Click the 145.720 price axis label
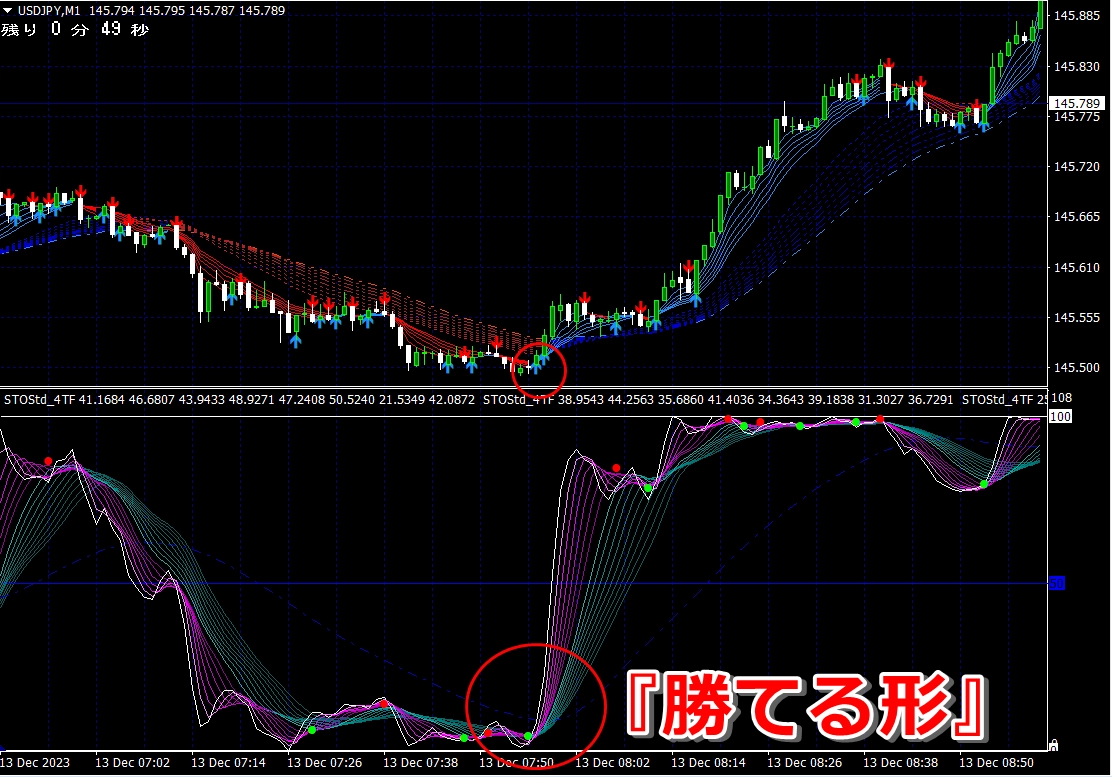Viewport: 1112px width, 777px height. (1077, 167)
